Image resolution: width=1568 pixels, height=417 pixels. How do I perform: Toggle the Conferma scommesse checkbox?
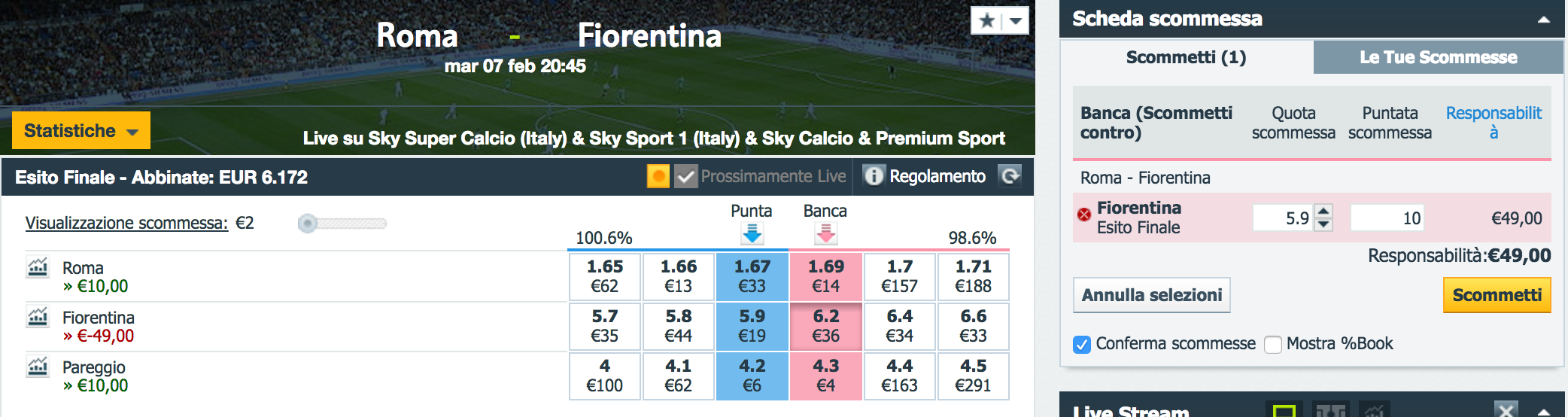point(1082,345)
